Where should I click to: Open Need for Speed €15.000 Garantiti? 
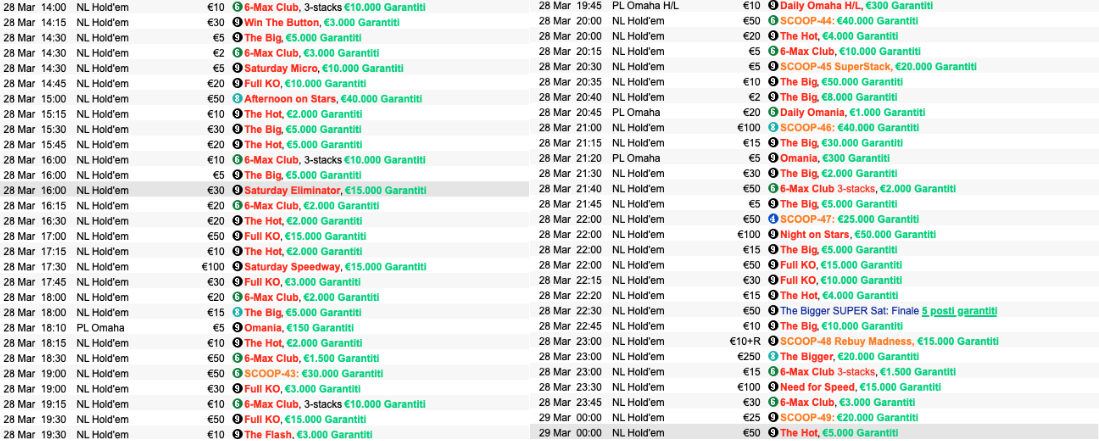(x=861, y=387)
